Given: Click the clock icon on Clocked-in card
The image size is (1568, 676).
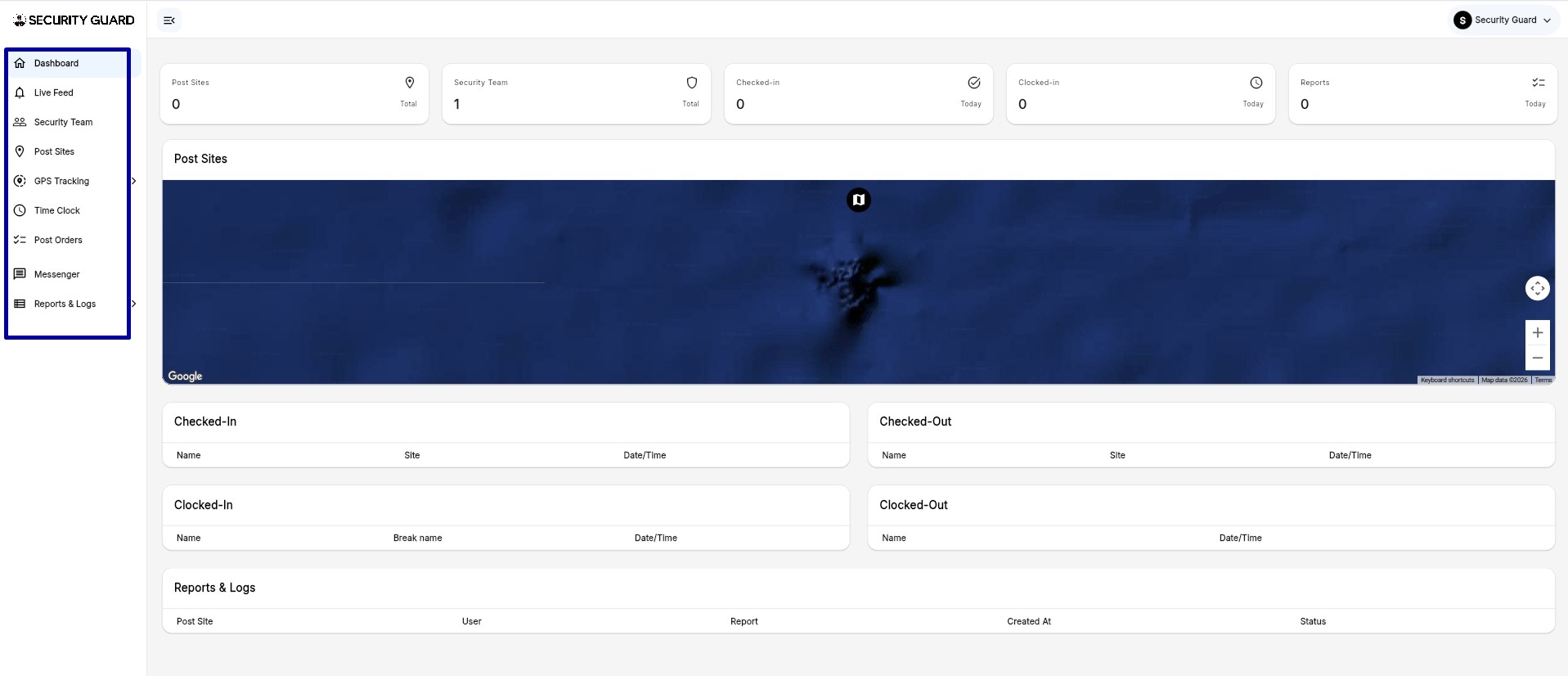Looking at the screenshot, I should [1256, 83].
